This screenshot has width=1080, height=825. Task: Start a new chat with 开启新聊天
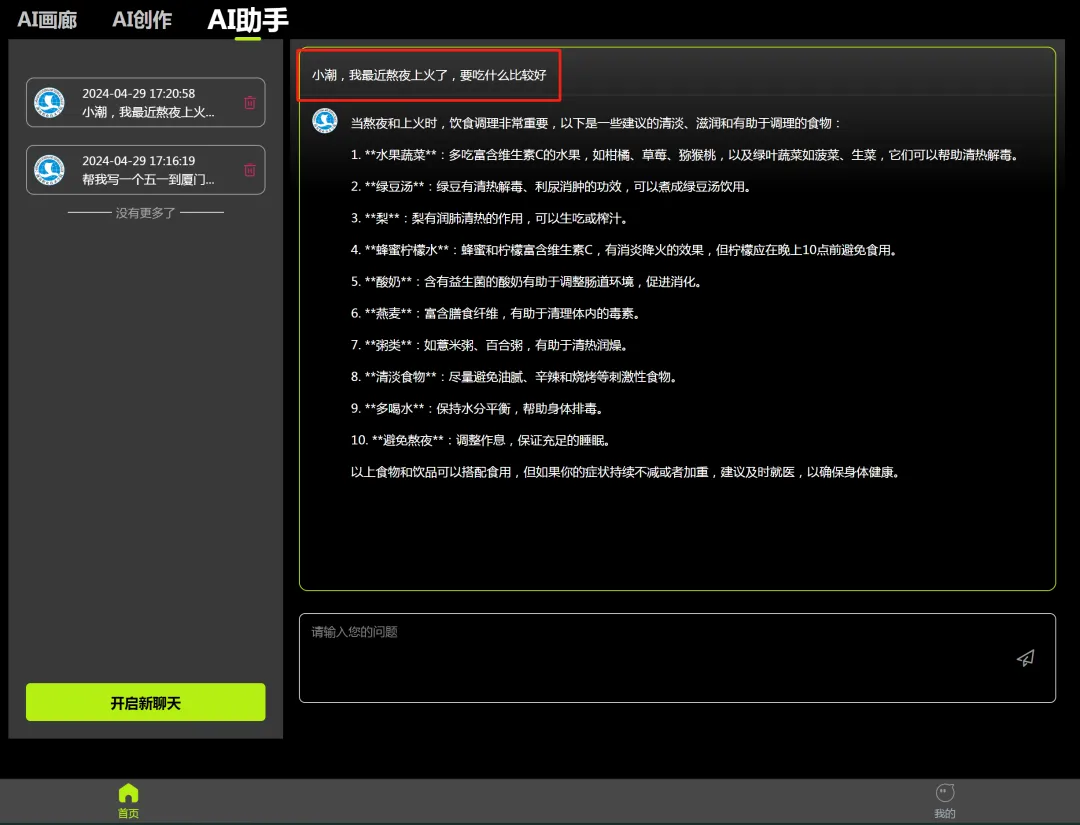pyautogui.click(x=146, y=703)
